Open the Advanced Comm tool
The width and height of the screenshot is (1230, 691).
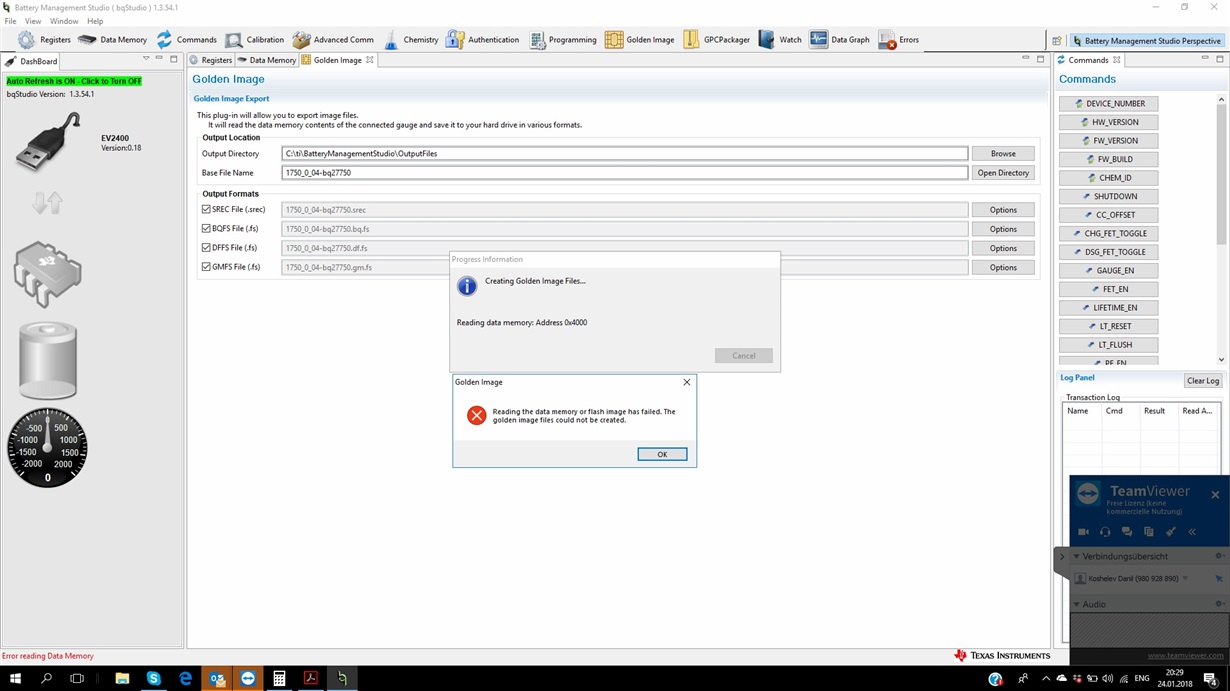(333, 40)
